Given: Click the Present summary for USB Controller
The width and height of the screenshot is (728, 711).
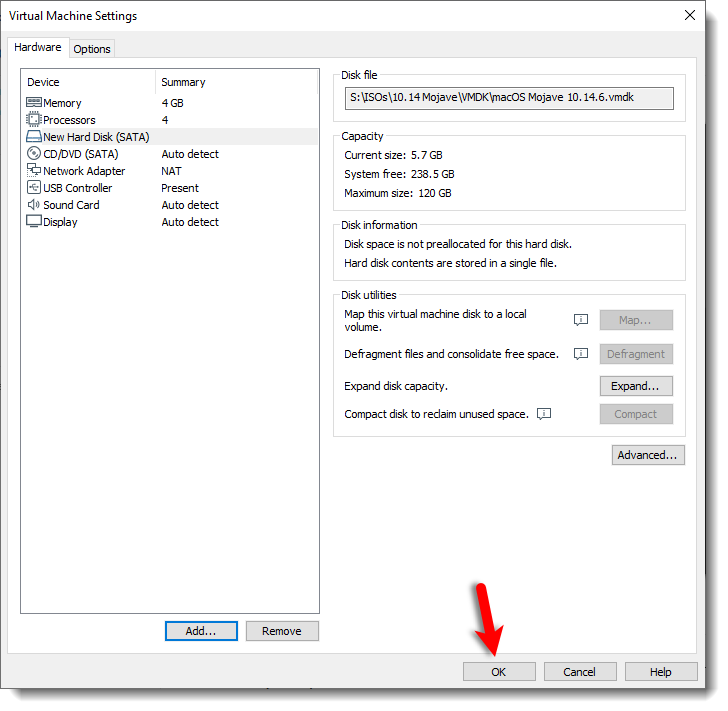Looking at the screenshot, I should [x=180, y=188].
